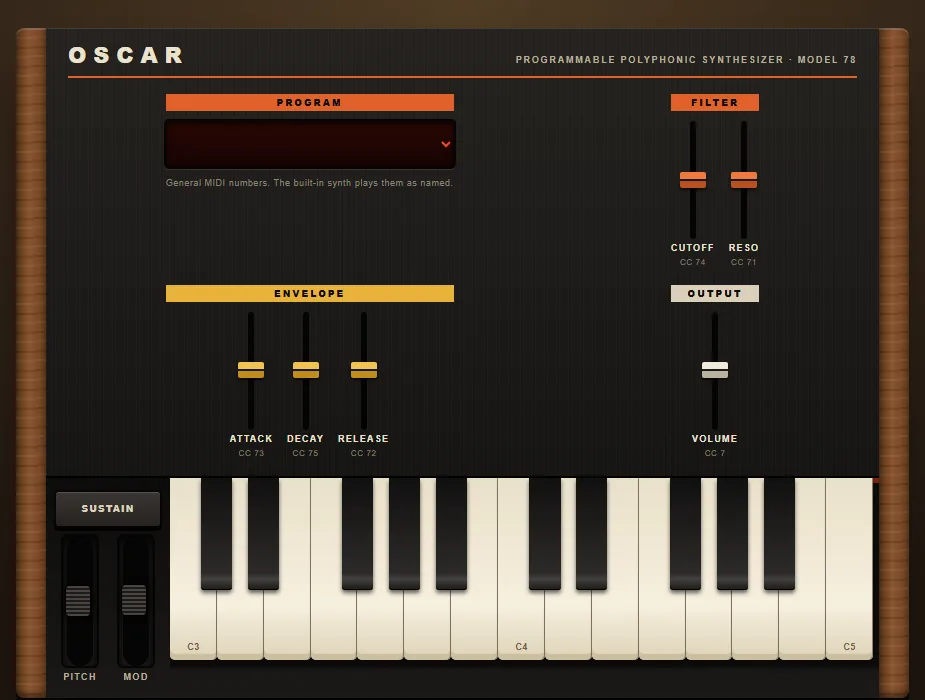The height and width of the screenshot is (700, 925).
Task: Click the CUTOFF label
Action: click(692, 248)
